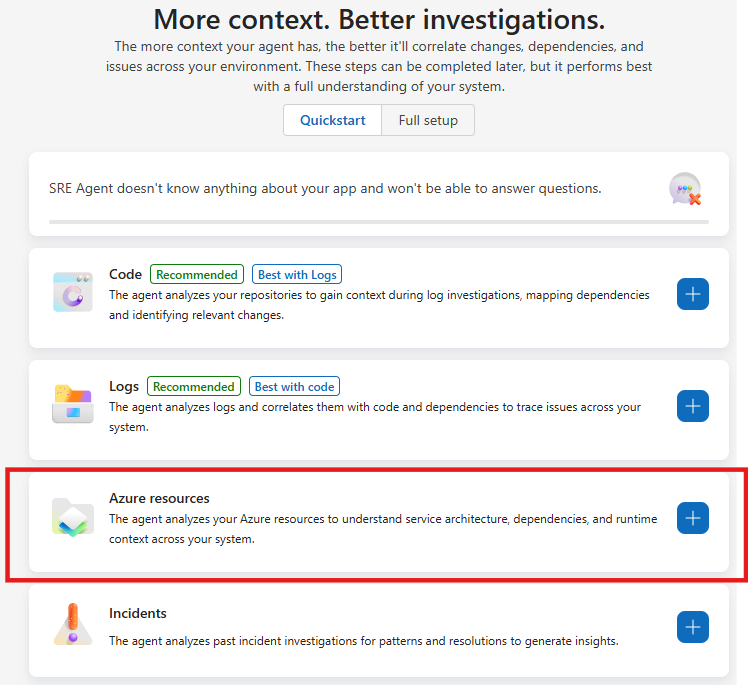The width and height of the screenshot is (748, 685).
Task: Click the SRE Agent progress bar
Action: tap(378, 221)
